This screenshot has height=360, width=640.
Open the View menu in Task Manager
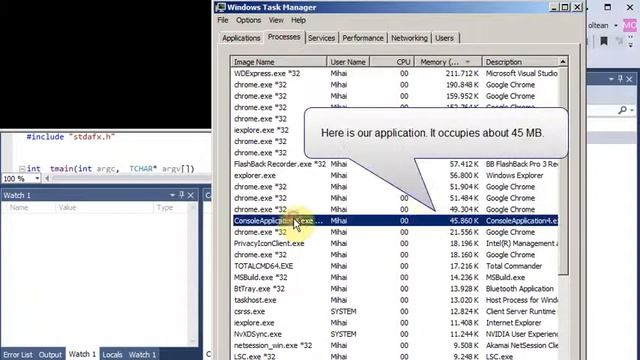(276, 20)
